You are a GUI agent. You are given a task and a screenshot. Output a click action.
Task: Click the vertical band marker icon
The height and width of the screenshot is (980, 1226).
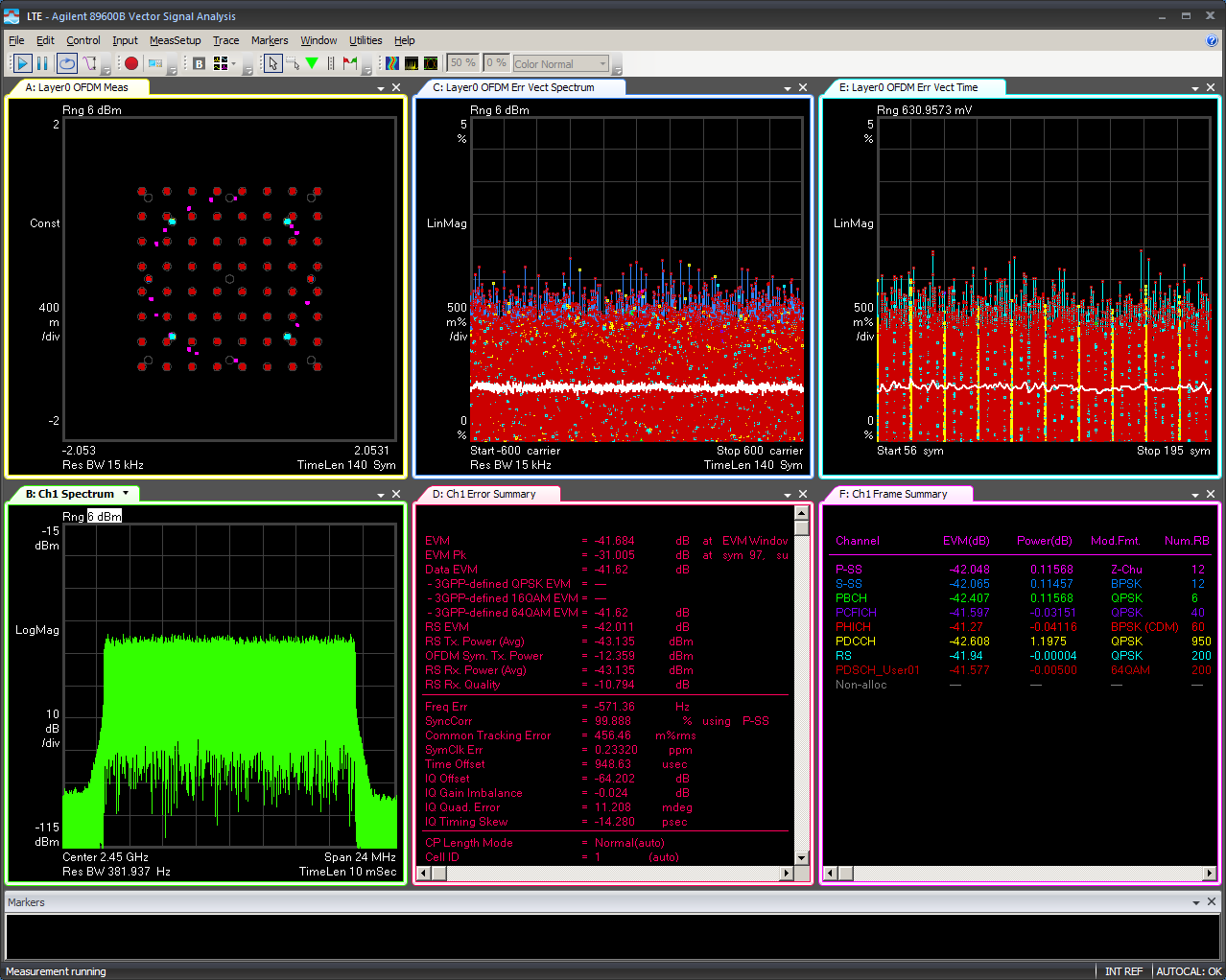[x=331, y=63]
